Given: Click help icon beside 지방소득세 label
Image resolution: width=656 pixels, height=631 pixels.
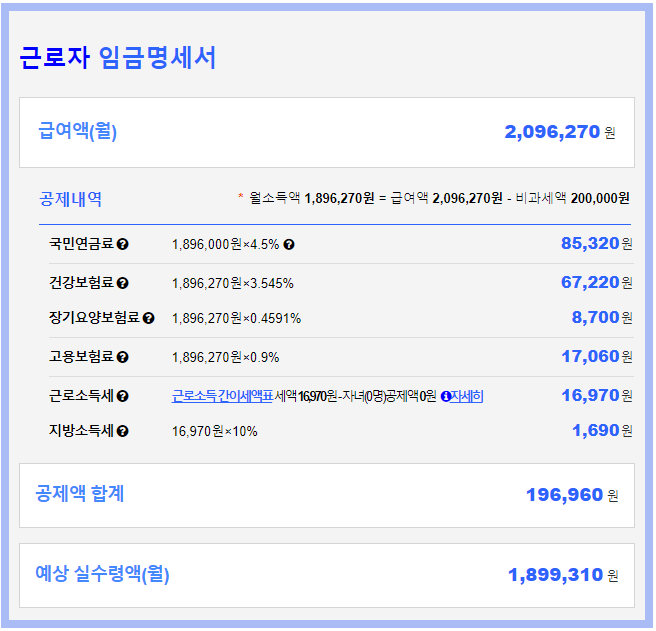Looking at the screenshot, I should (x=123, y=432).
